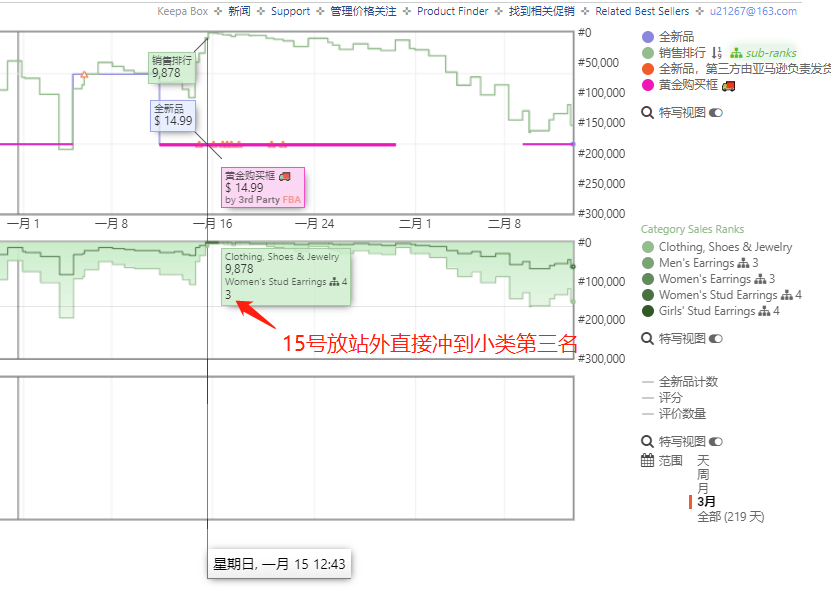Image resolution: width=832 pixels, height=594 pixels.
Task: Select the 周 (week) range option
Action: tap(703, 474)
